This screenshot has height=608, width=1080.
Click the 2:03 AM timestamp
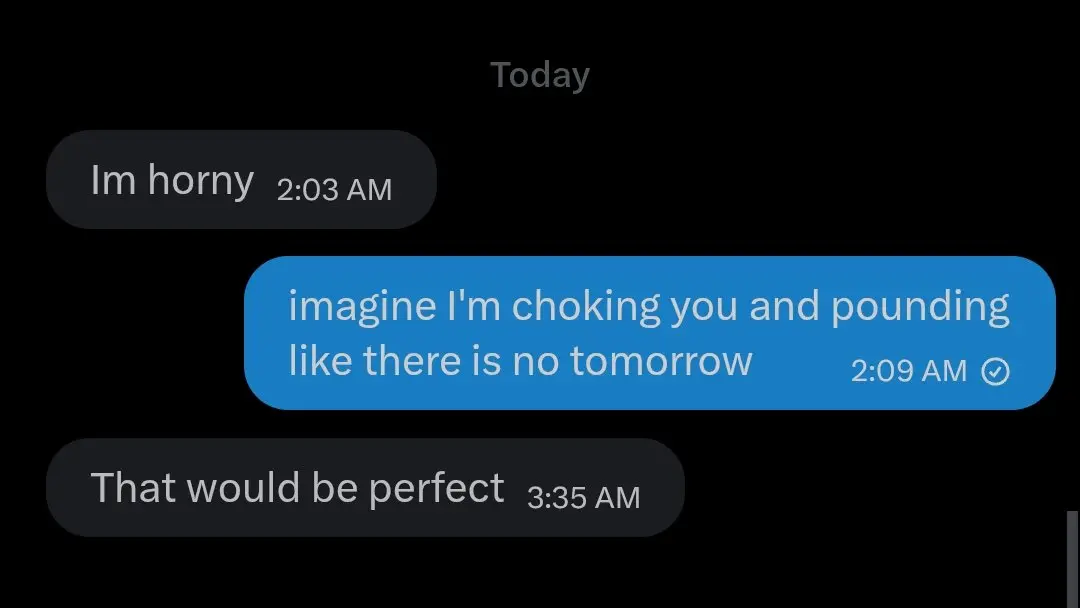334,189
